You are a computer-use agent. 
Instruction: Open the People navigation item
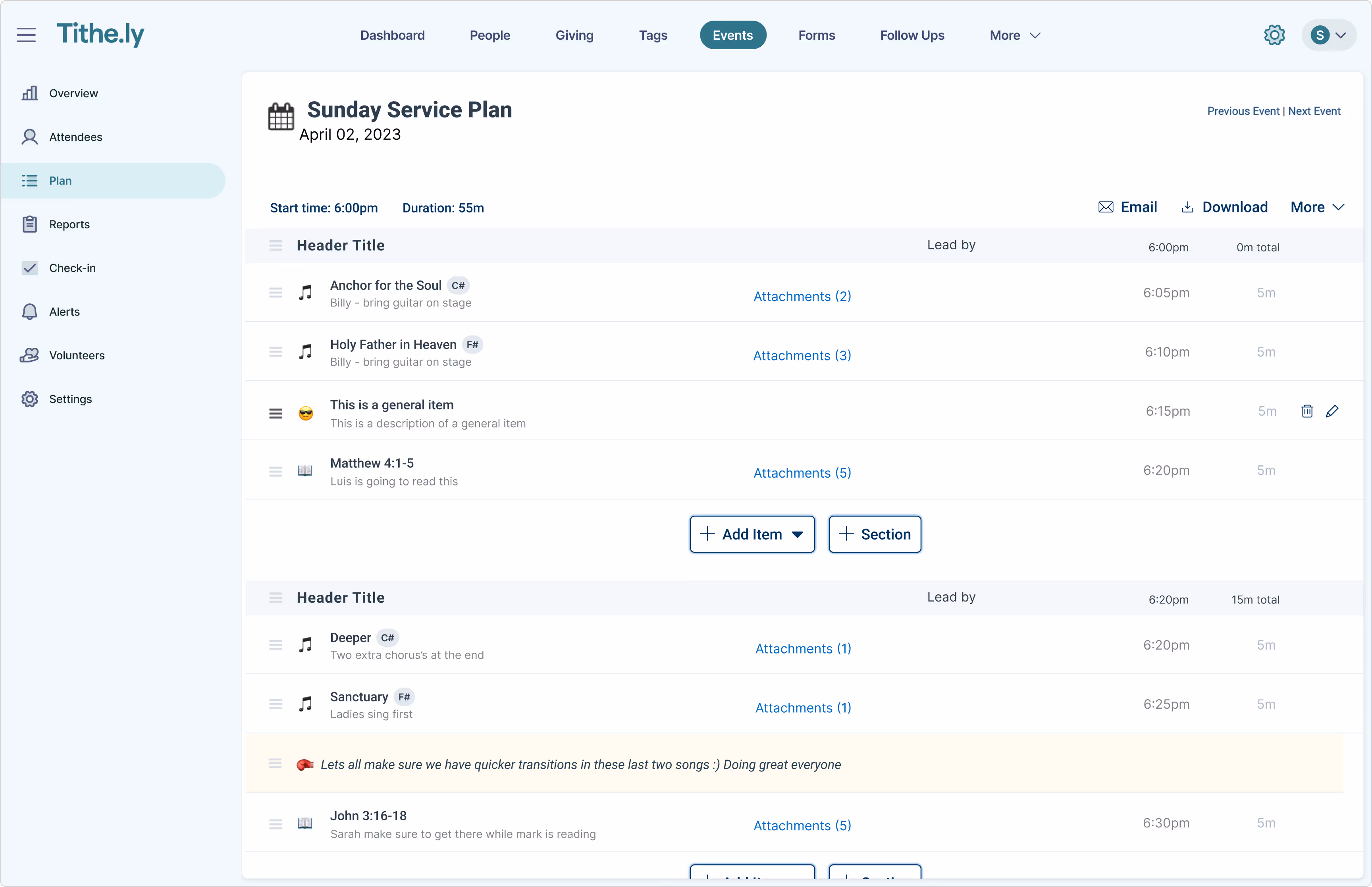(489, 35)
